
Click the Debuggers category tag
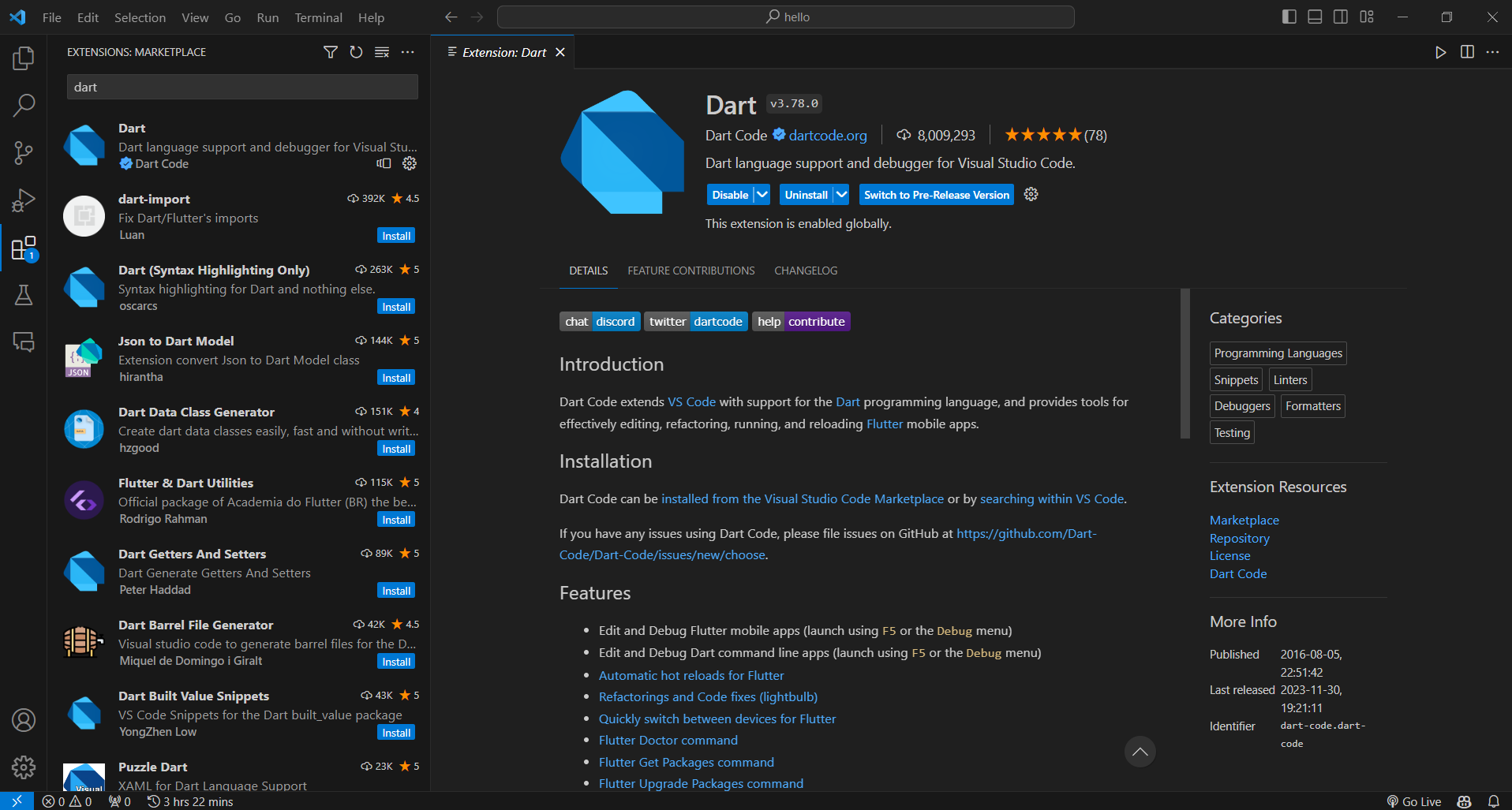click(1242, 406)
